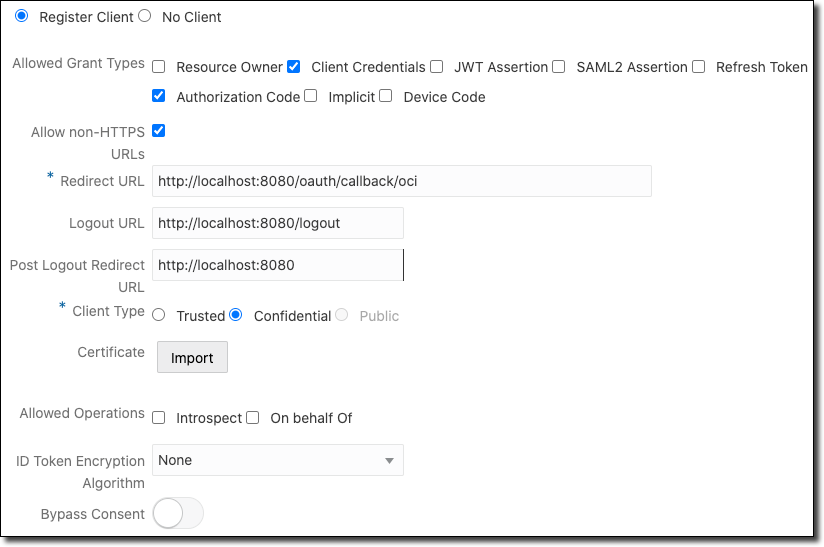This screenshot has width=824, height=547.
Task: Edit the Post Logout Redirect URL field
Action: pyautogui.click(x=278, y=265)
